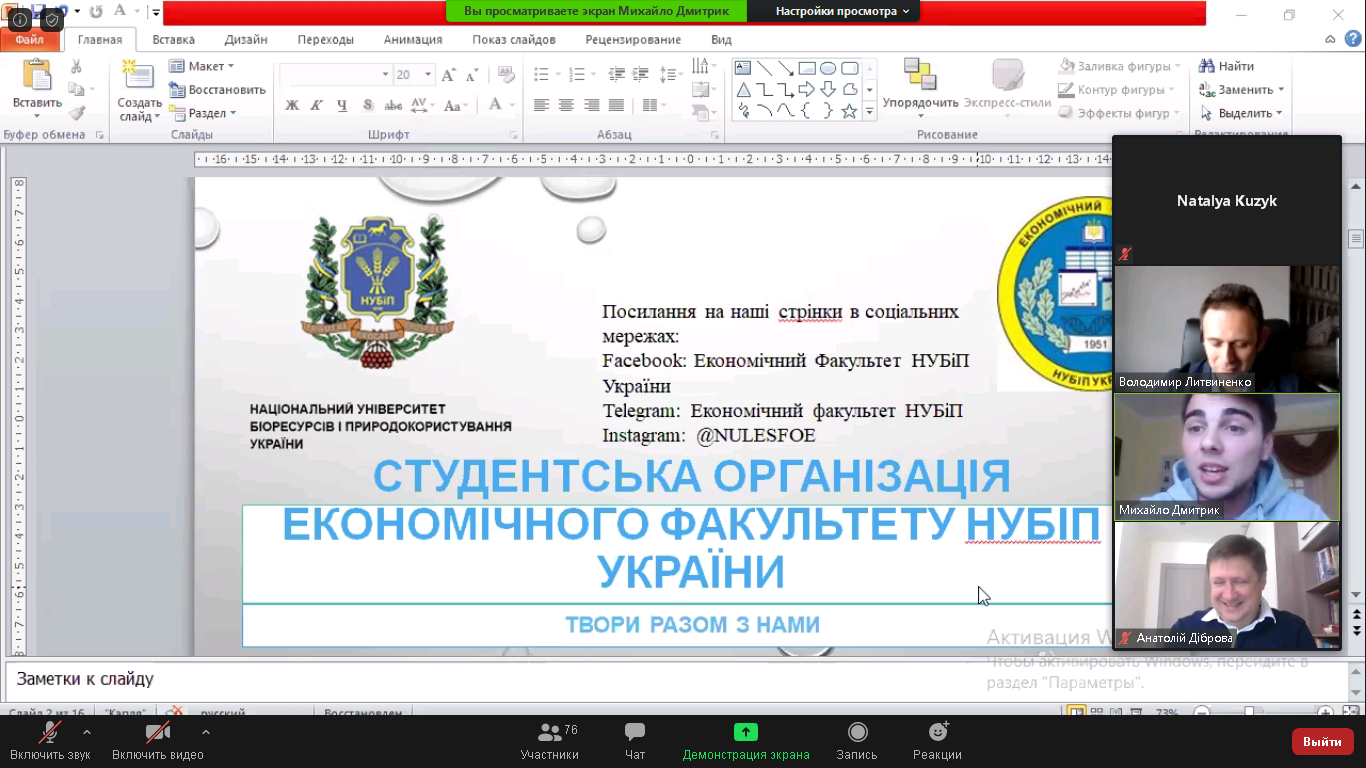Image resolution: width=1366 pixels, height=768 pixels.
Task: Toggle italic К formatting
Action: (x=317, y=105)
